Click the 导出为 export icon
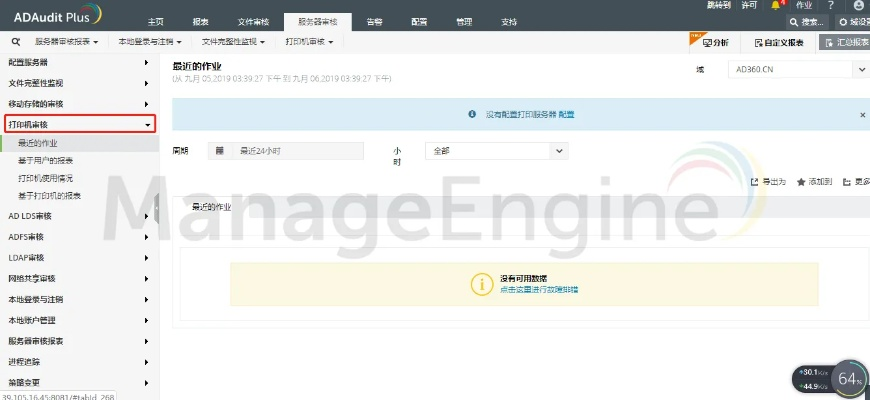This screenshot has height=400, width=870. click(x=755, y=182)
